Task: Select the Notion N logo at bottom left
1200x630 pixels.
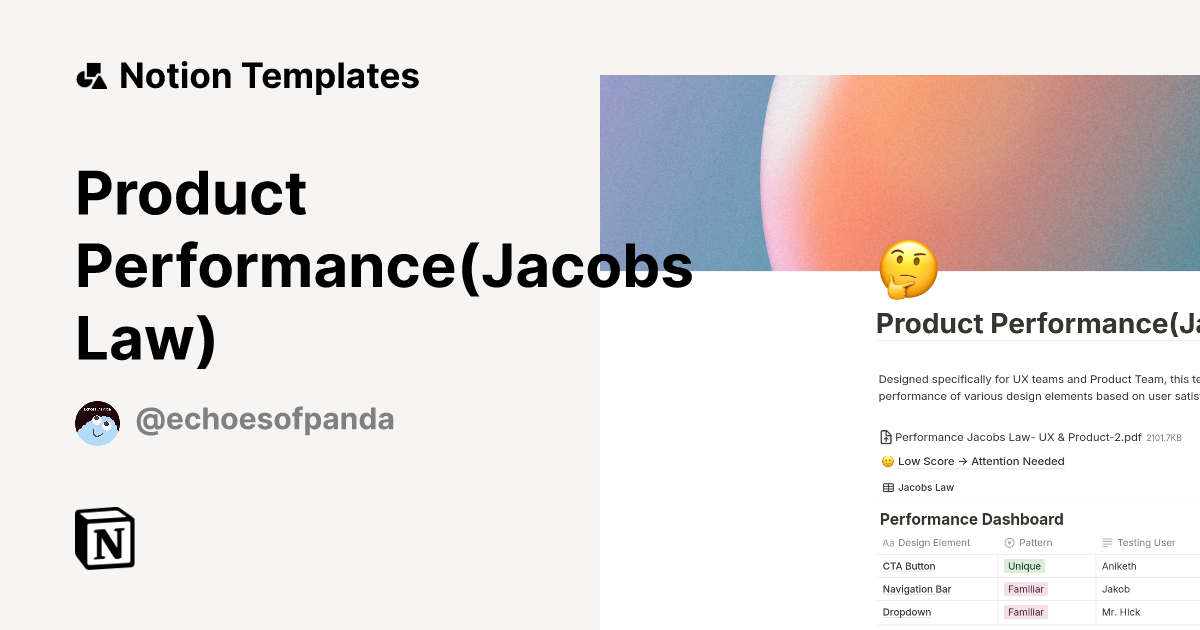Action: tap(104, 538)
